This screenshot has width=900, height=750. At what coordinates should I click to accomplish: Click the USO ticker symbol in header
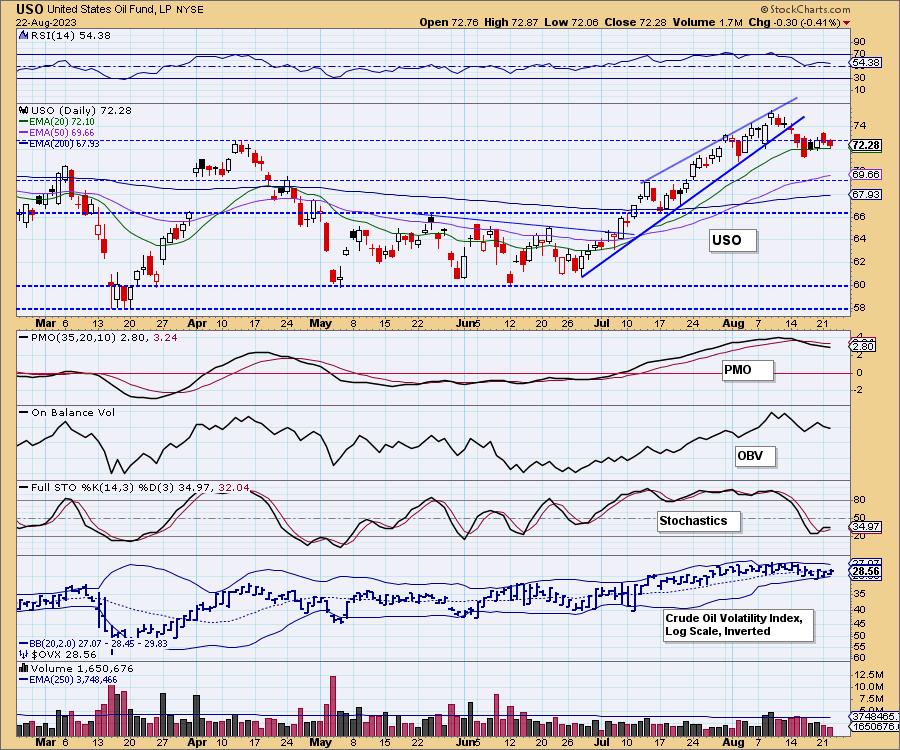[29, 9]
